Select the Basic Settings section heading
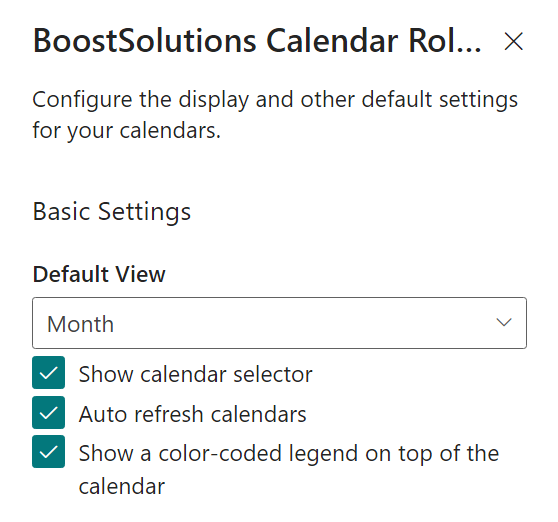The height and width of the screenshot is (522, 558). [x=112, y=212]
